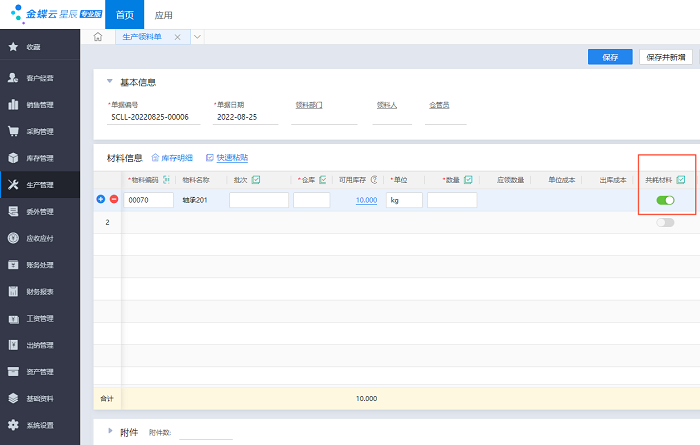Close the 生产领料单 tab
Image resolution: width=700 pixels, height=445 pixels.
coord(177,37)
